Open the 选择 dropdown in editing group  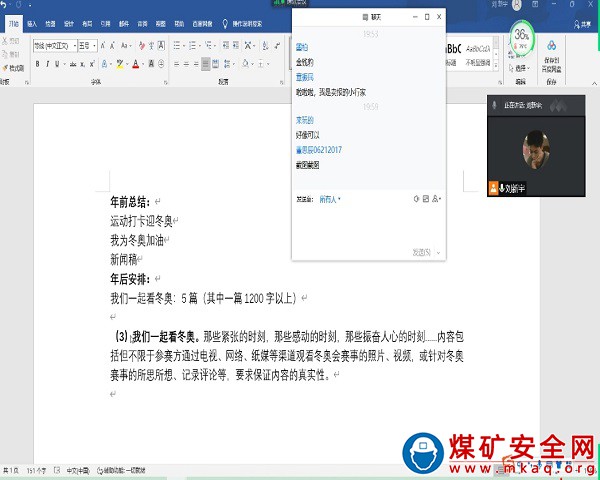click(519, 68)
